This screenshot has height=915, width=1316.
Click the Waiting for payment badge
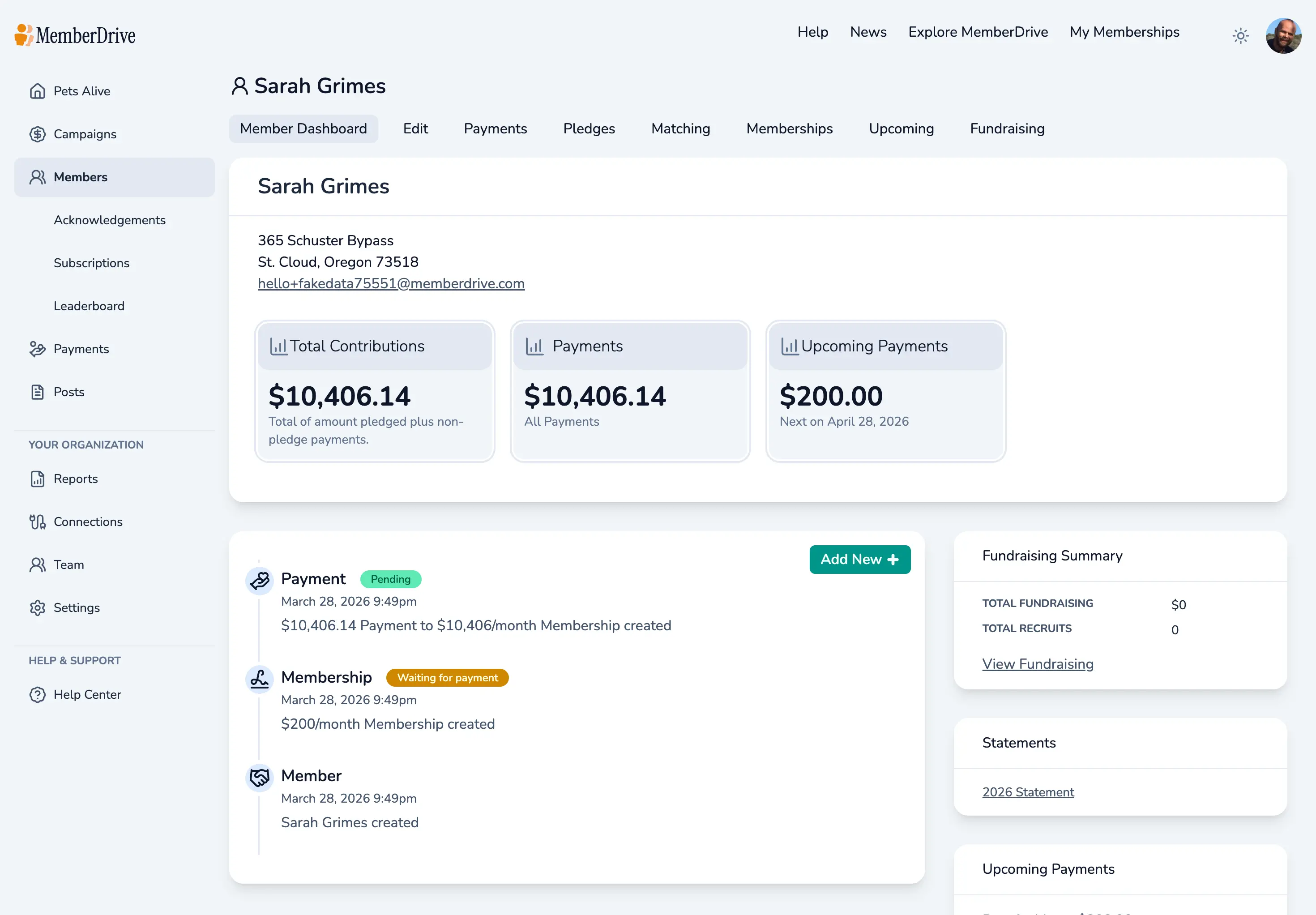point(447,678)
